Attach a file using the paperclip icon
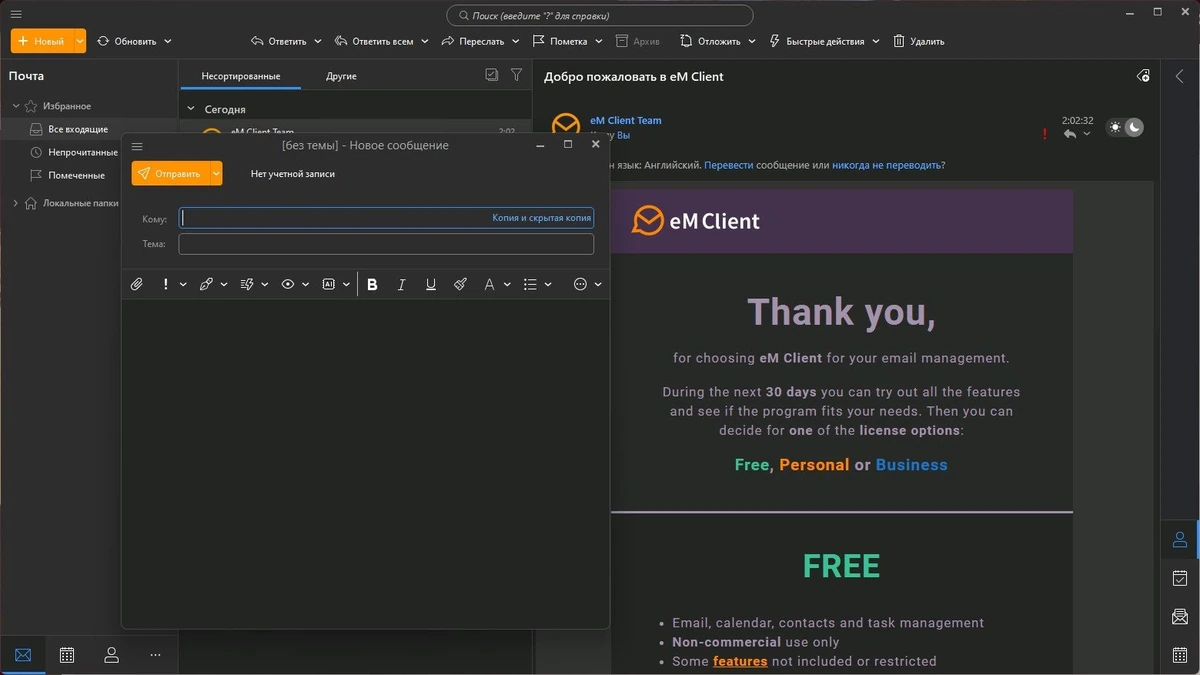The image size is (1200, 675). tap(137, 284)
